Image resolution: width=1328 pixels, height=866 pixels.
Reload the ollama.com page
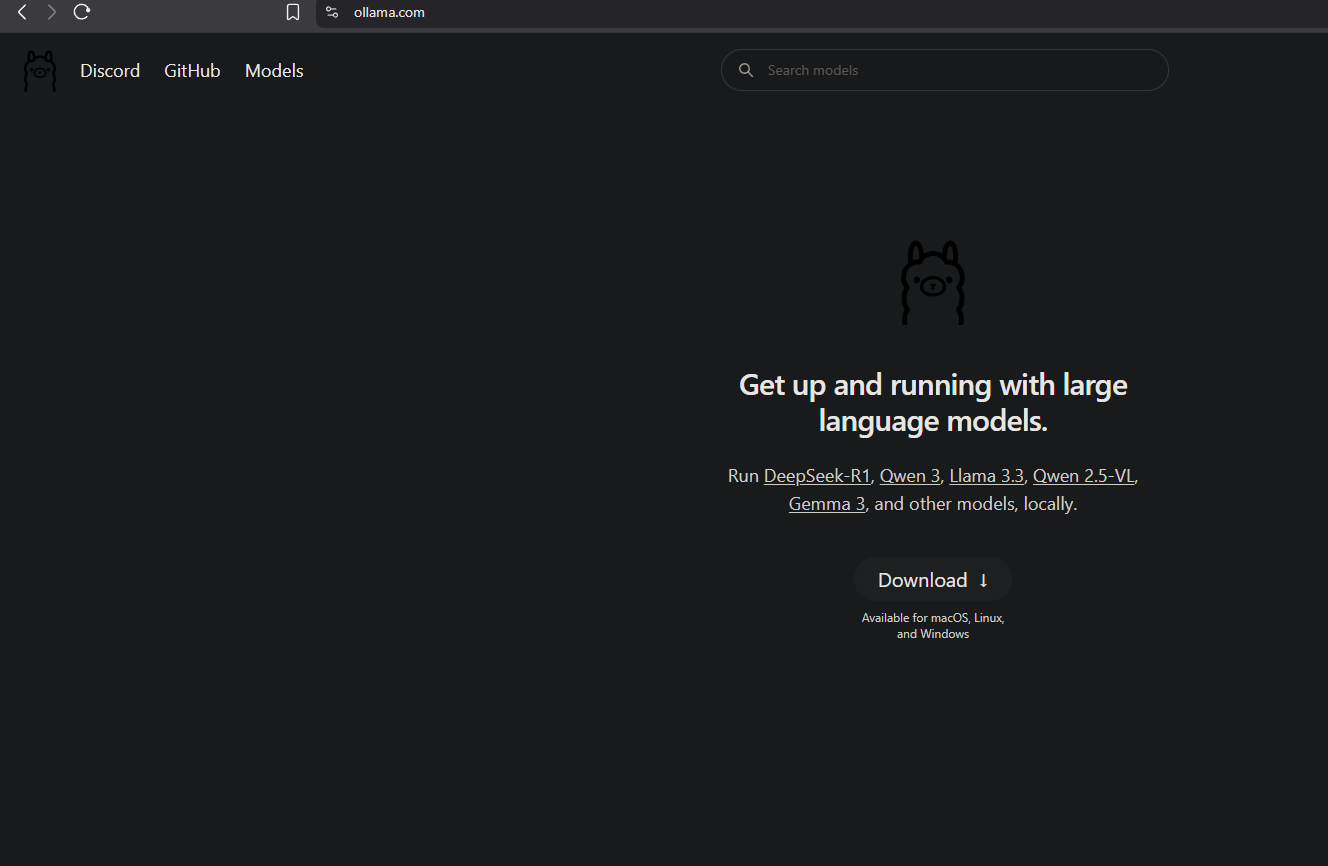[82, 12]
